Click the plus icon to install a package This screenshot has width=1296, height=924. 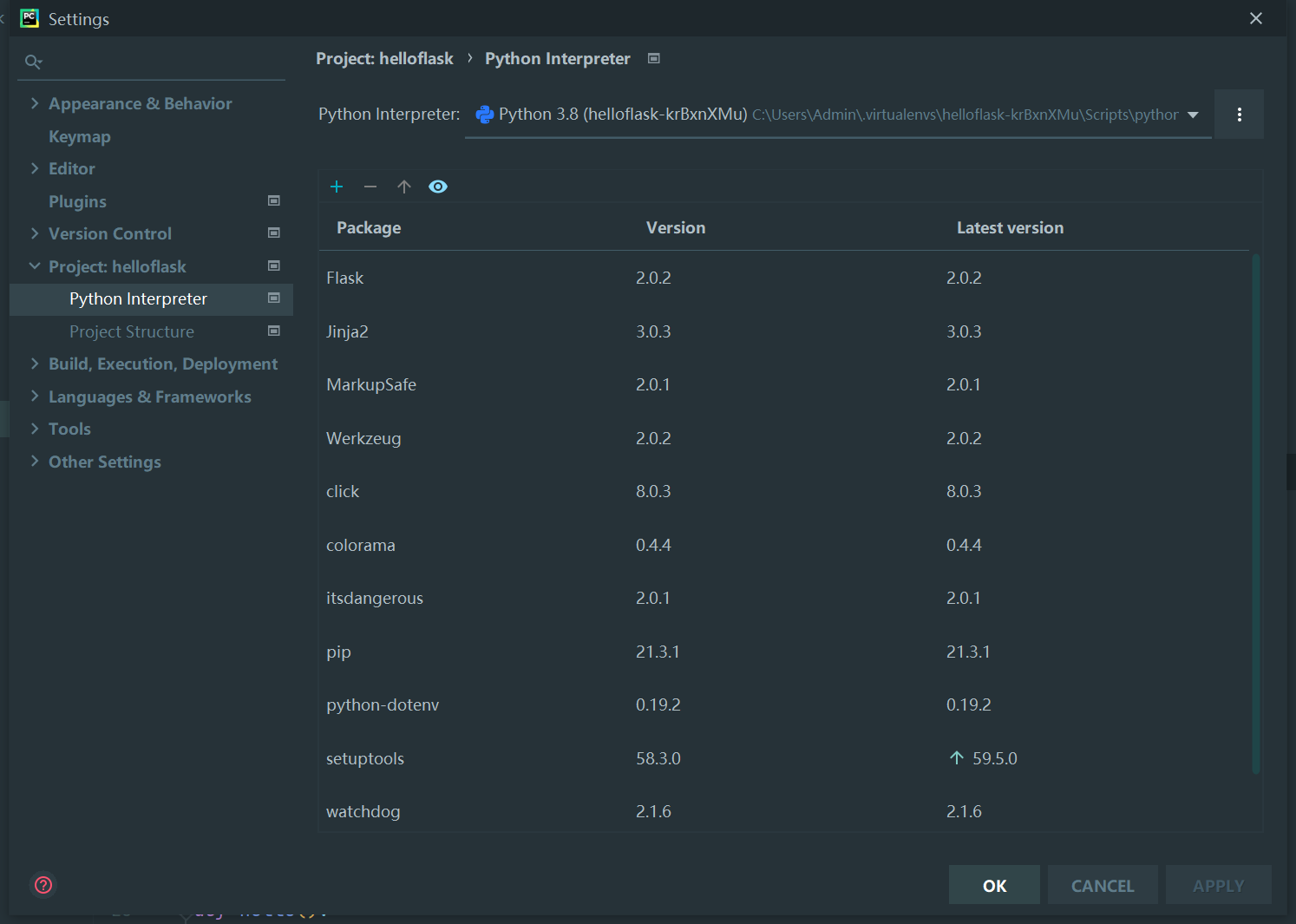click(337, 187)
